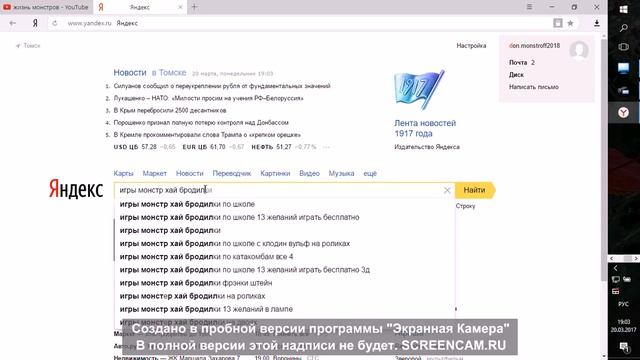Screen dimensions: 640x360
Task: Go back with the browser back arrow
Action: point(13,23)
